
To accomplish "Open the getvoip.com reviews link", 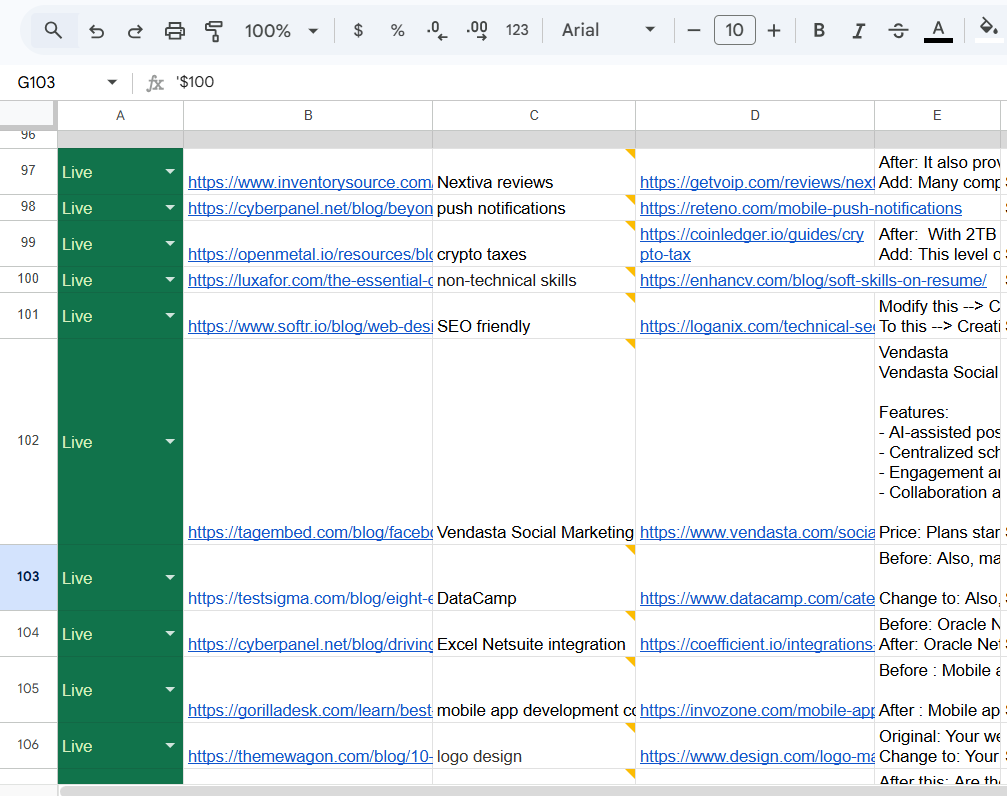I will tap(757, 182).
